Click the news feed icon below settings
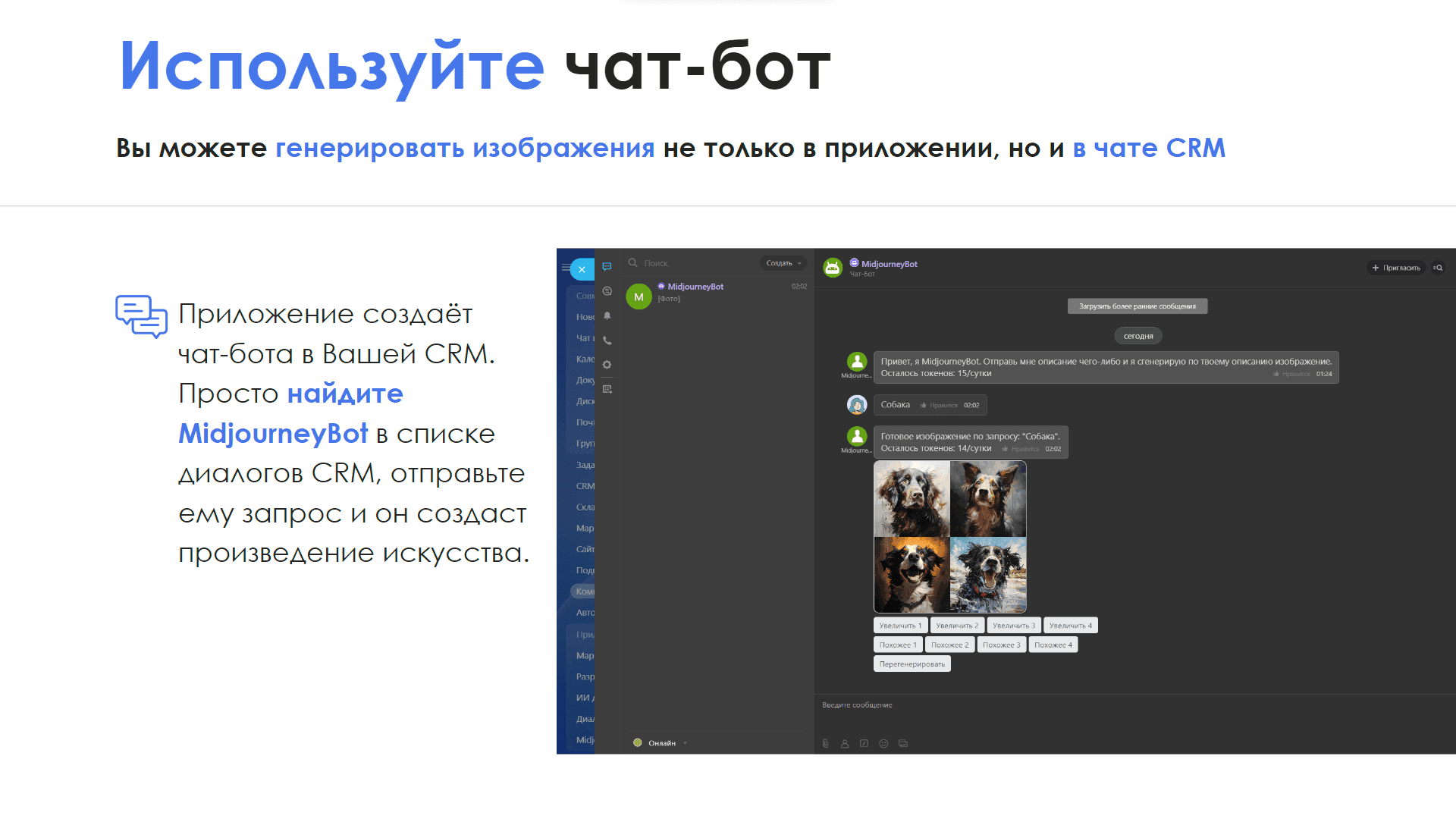The width and height of the screenshot is (1456, 819). (x=607, y=389)
